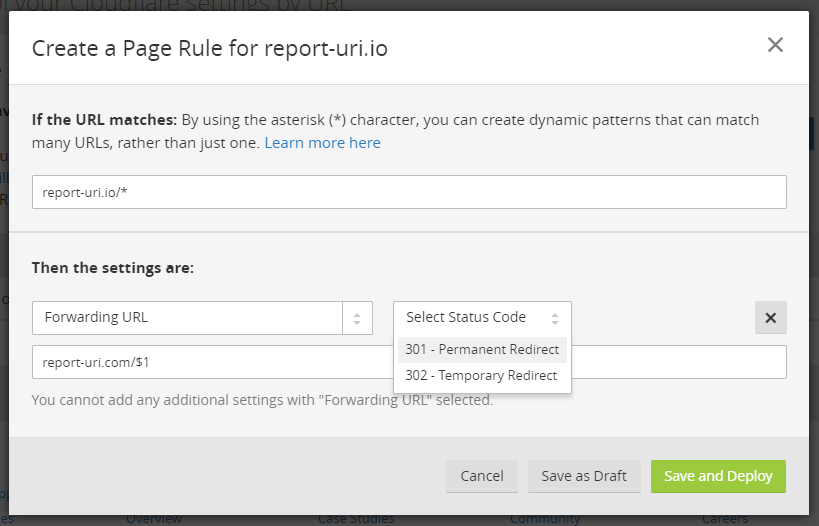Choose 301 - Permanent Redirect option

point(482,349)
